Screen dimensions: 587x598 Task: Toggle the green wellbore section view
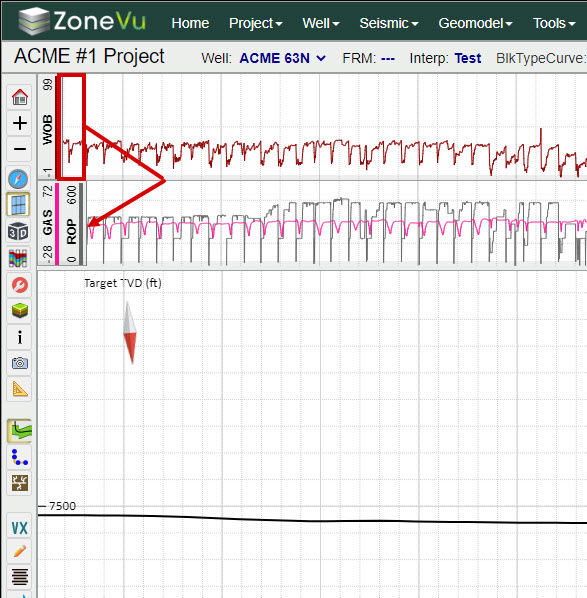coord(19,431)
